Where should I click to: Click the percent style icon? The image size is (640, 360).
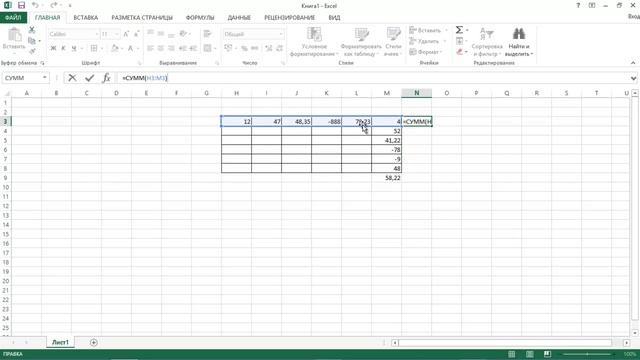point(244,48)
